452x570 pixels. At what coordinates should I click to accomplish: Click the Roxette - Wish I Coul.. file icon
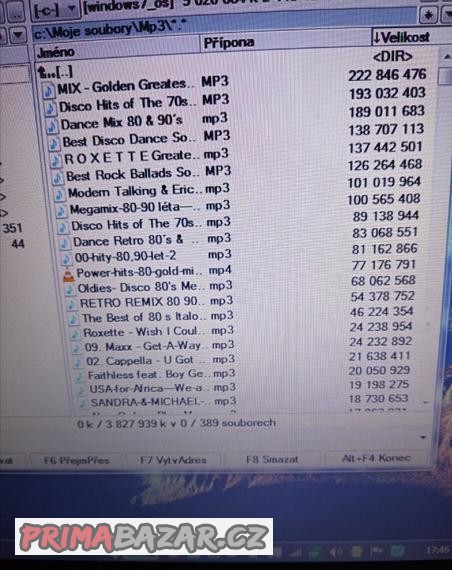(x=75, y=334)
